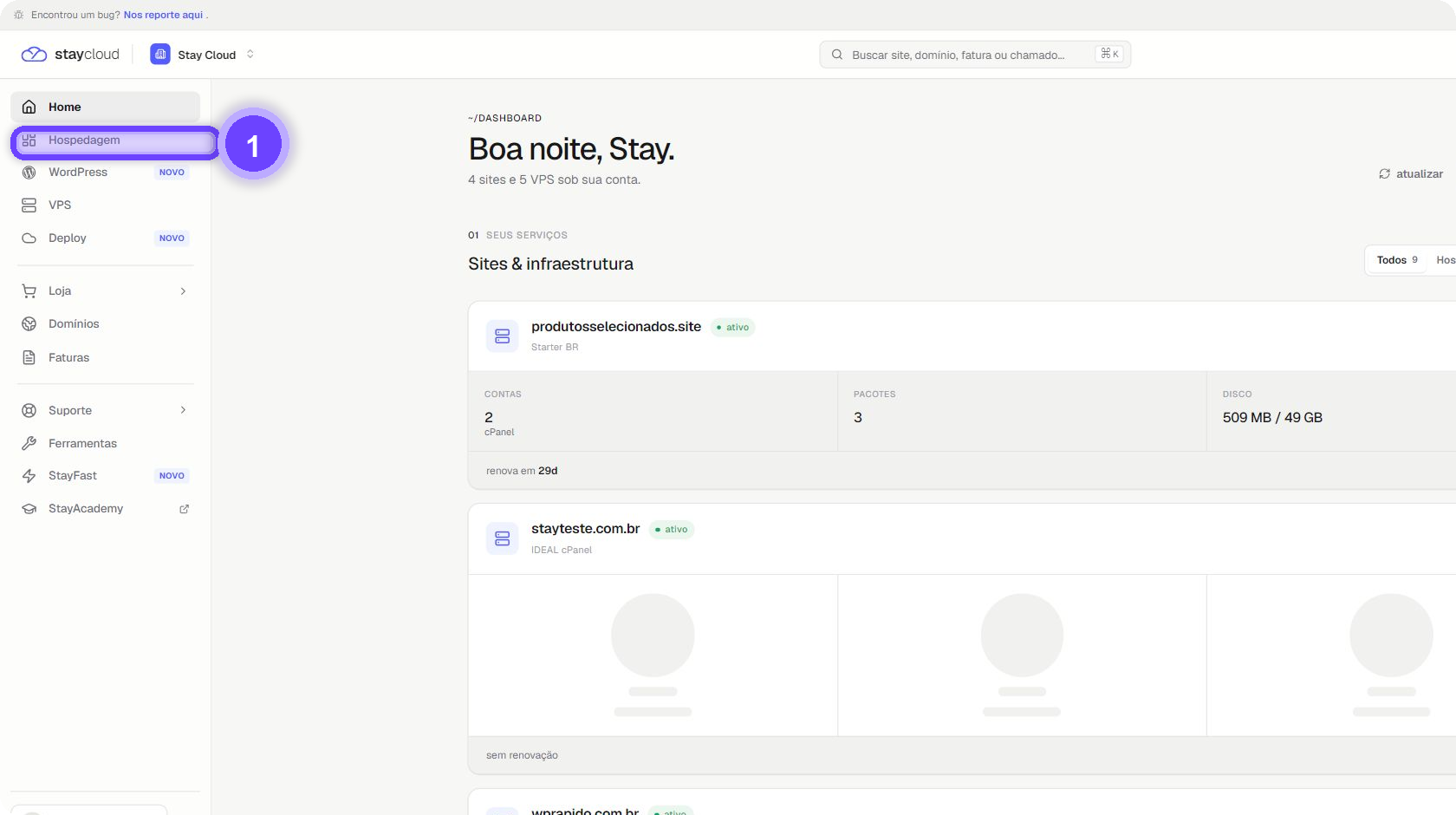Go to Home in sidebar

tap(105, 107)
